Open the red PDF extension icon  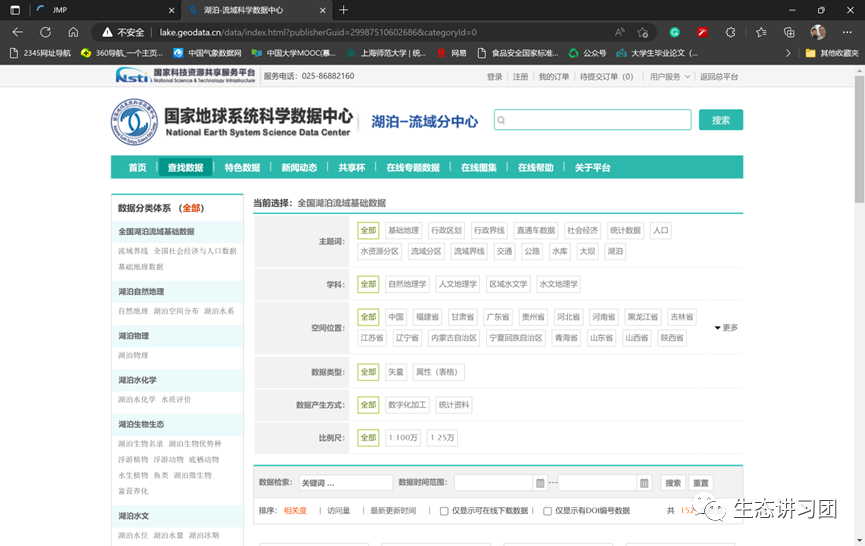(702, 33)
